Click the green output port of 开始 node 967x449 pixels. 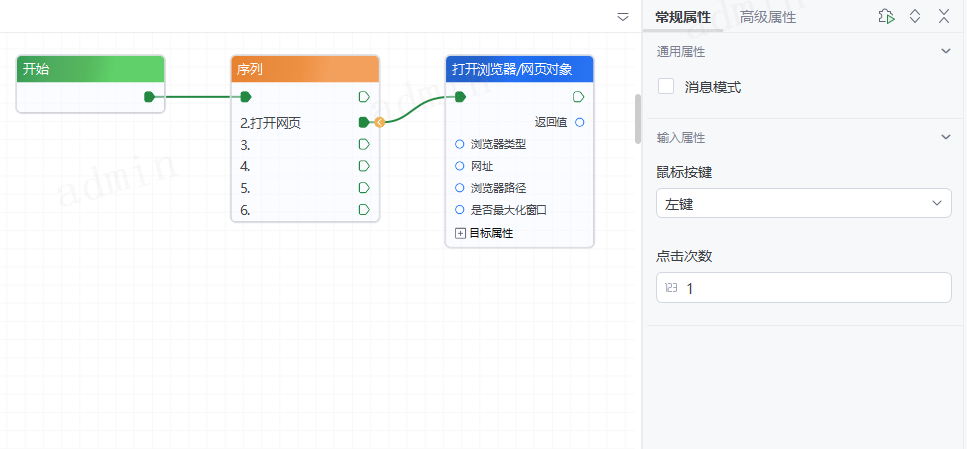click(149, 97)
